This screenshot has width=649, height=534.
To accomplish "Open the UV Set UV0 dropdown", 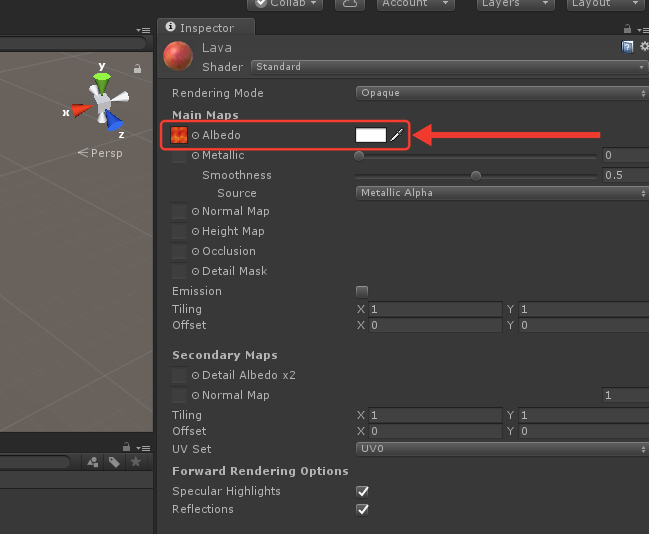I will point(502,449).
